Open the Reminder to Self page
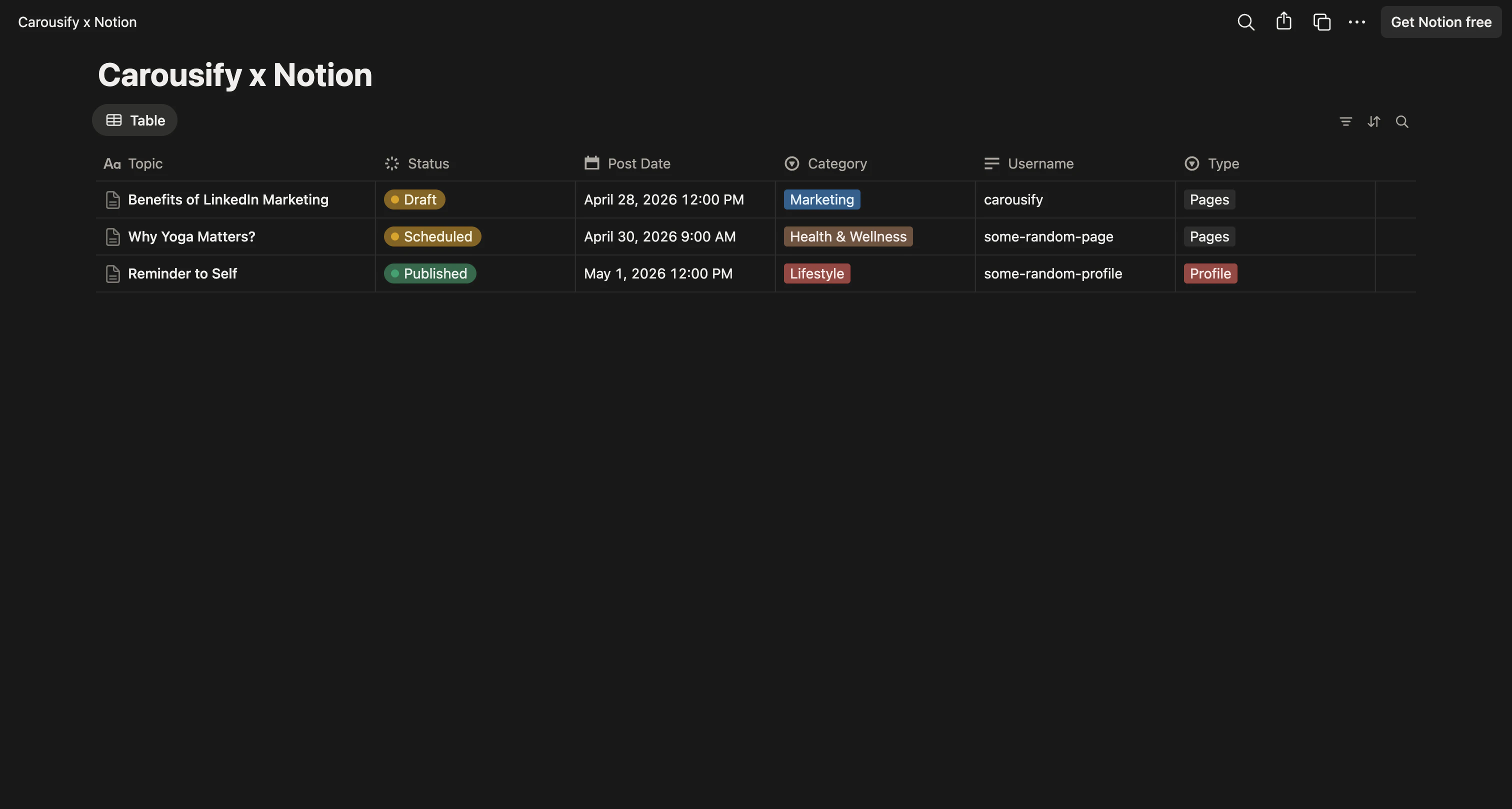 182,273
